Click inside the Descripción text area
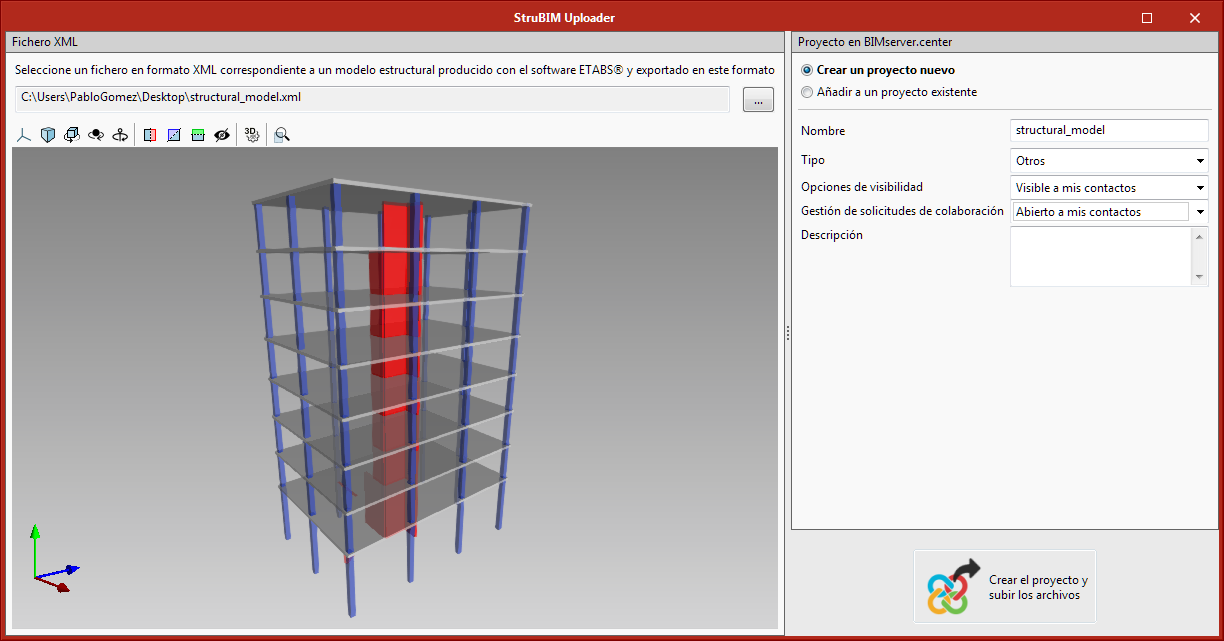Viewport: 1224px width, 641px height. point(1101,256)
